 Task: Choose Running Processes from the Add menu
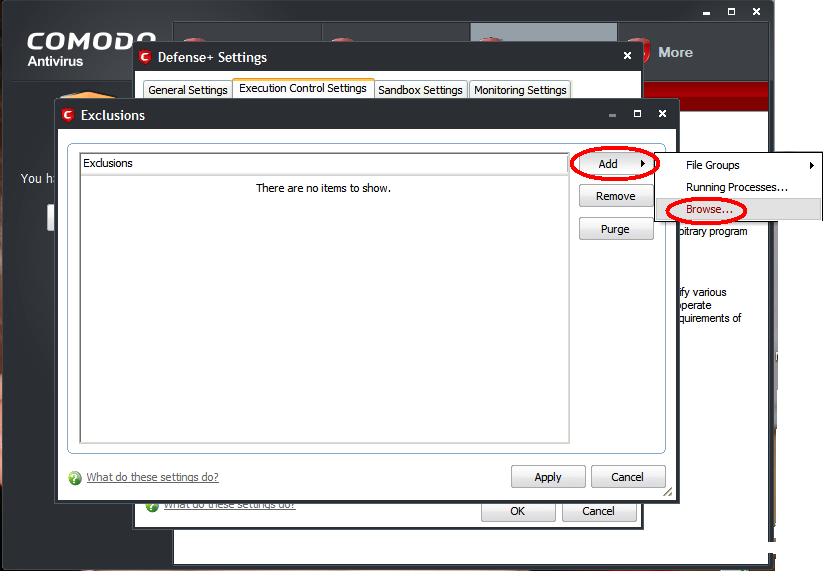click(736, 187)
